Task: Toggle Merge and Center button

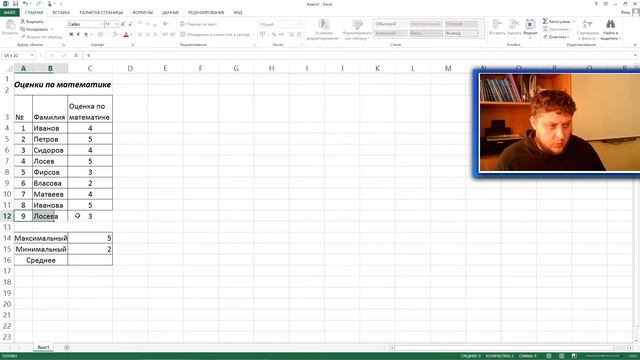Action: point(215,34)
